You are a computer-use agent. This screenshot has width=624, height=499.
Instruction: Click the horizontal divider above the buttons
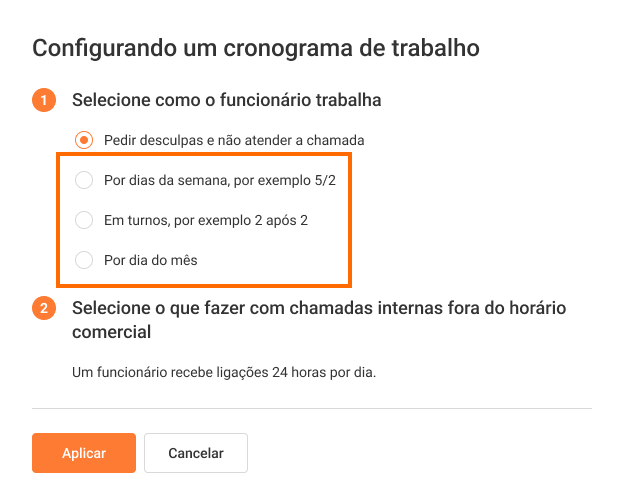[312, 408]
